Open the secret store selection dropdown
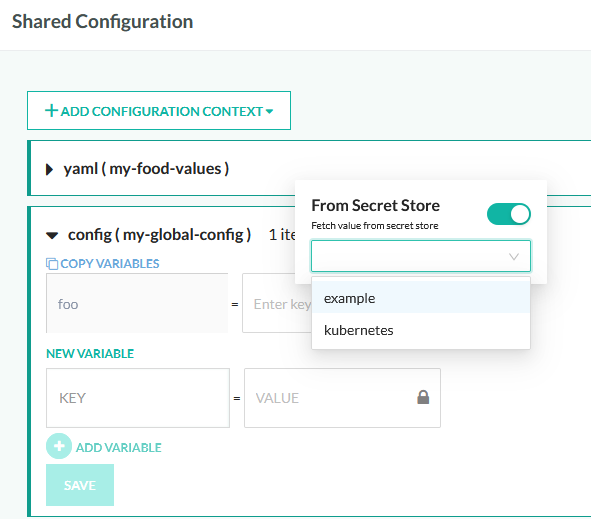The width and height of the screenshot is (591, 519). pyautogui.click(x=421, y=256)
